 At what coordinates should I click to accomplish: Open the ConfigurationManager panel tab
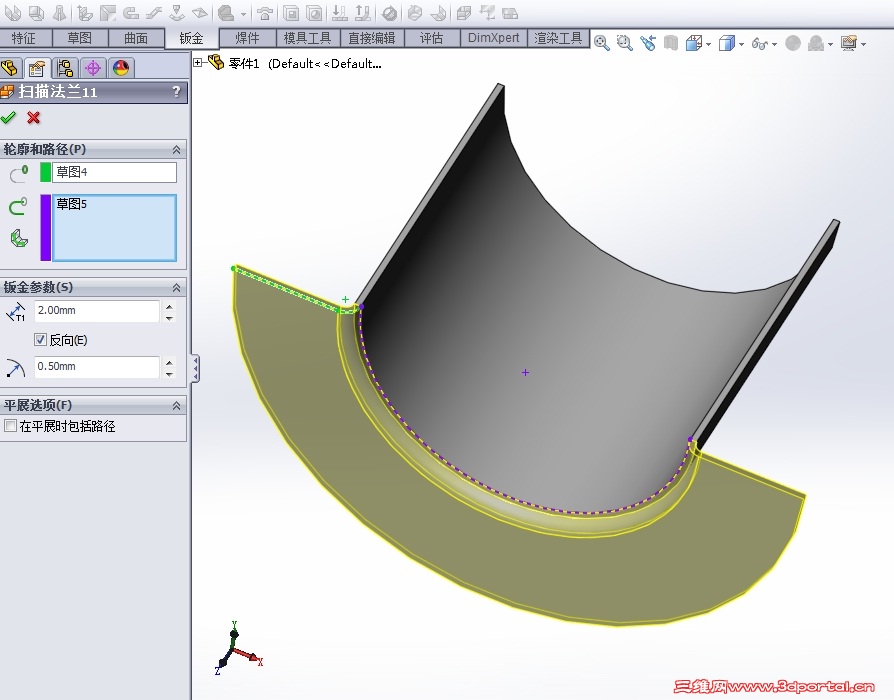65,68
